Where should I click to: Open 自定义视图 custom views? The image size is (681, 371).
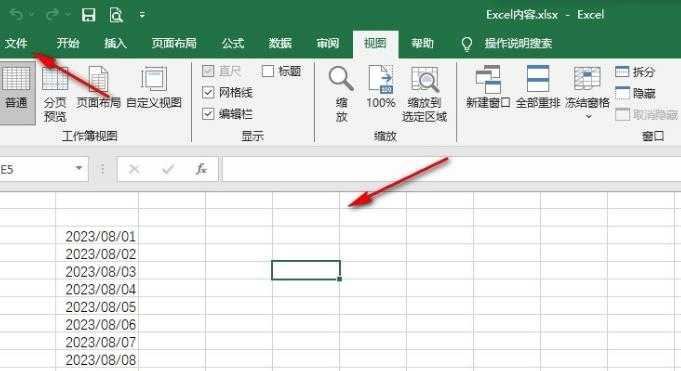[x=154, y=87]
